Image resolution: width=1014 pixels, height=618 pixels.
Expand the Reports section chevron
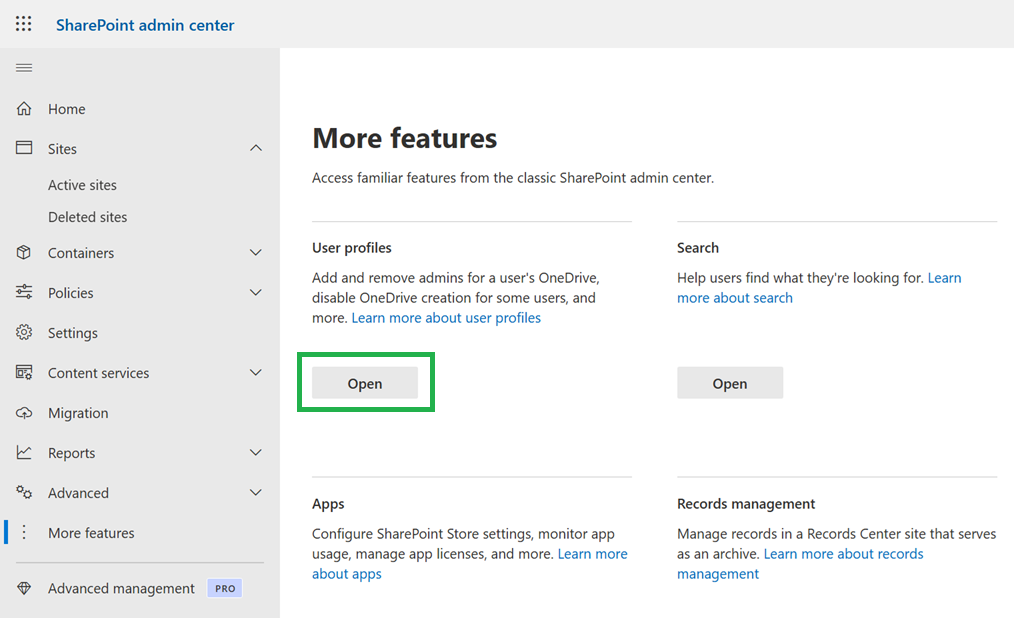pos(256,453)
